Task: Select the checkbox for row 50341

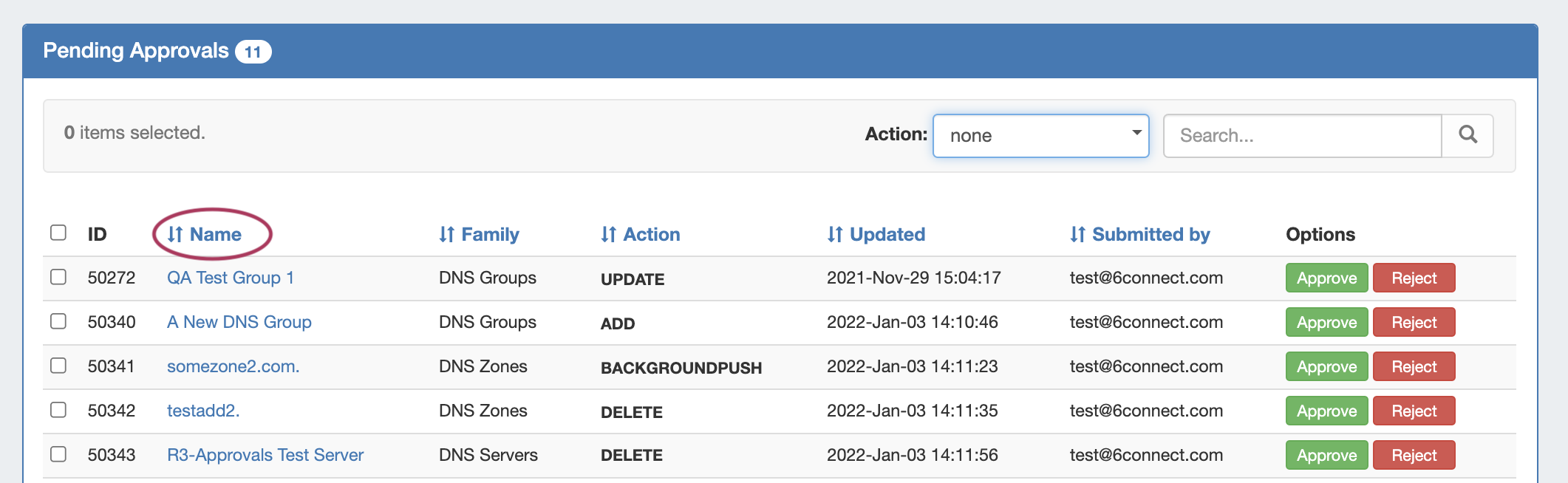Action: tap(58, 366)
